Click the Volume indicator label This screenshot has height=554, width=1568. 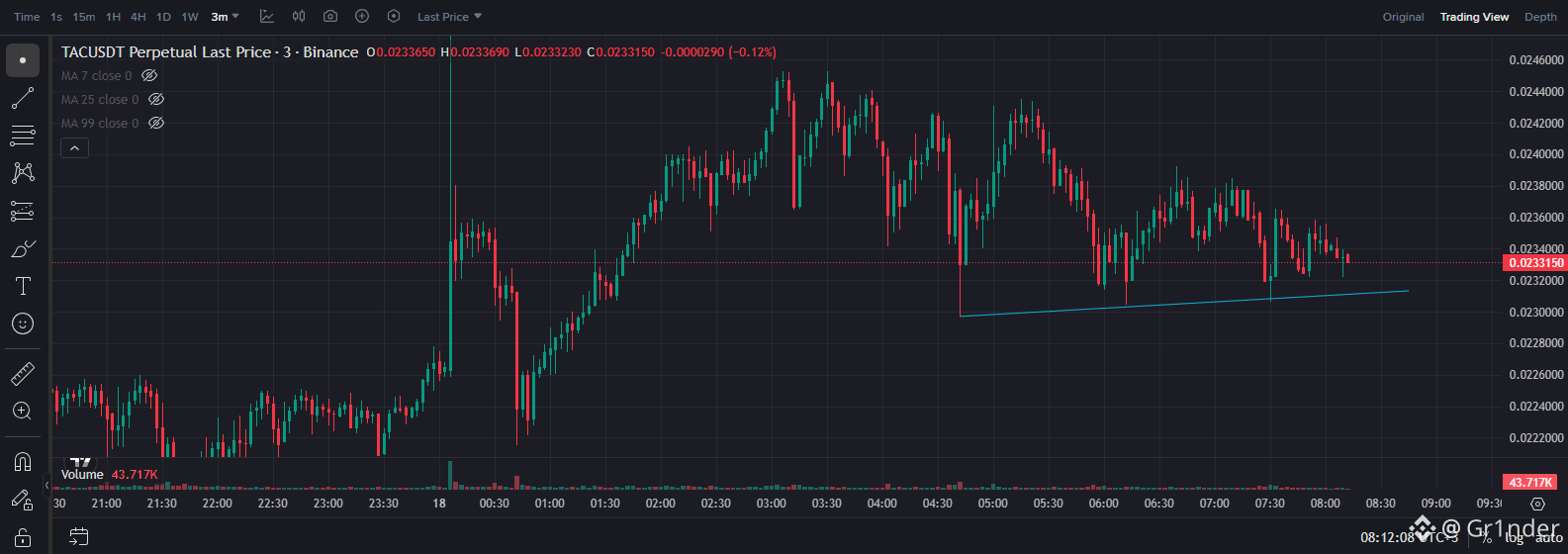pyautogui.click(x=82, y=475)
